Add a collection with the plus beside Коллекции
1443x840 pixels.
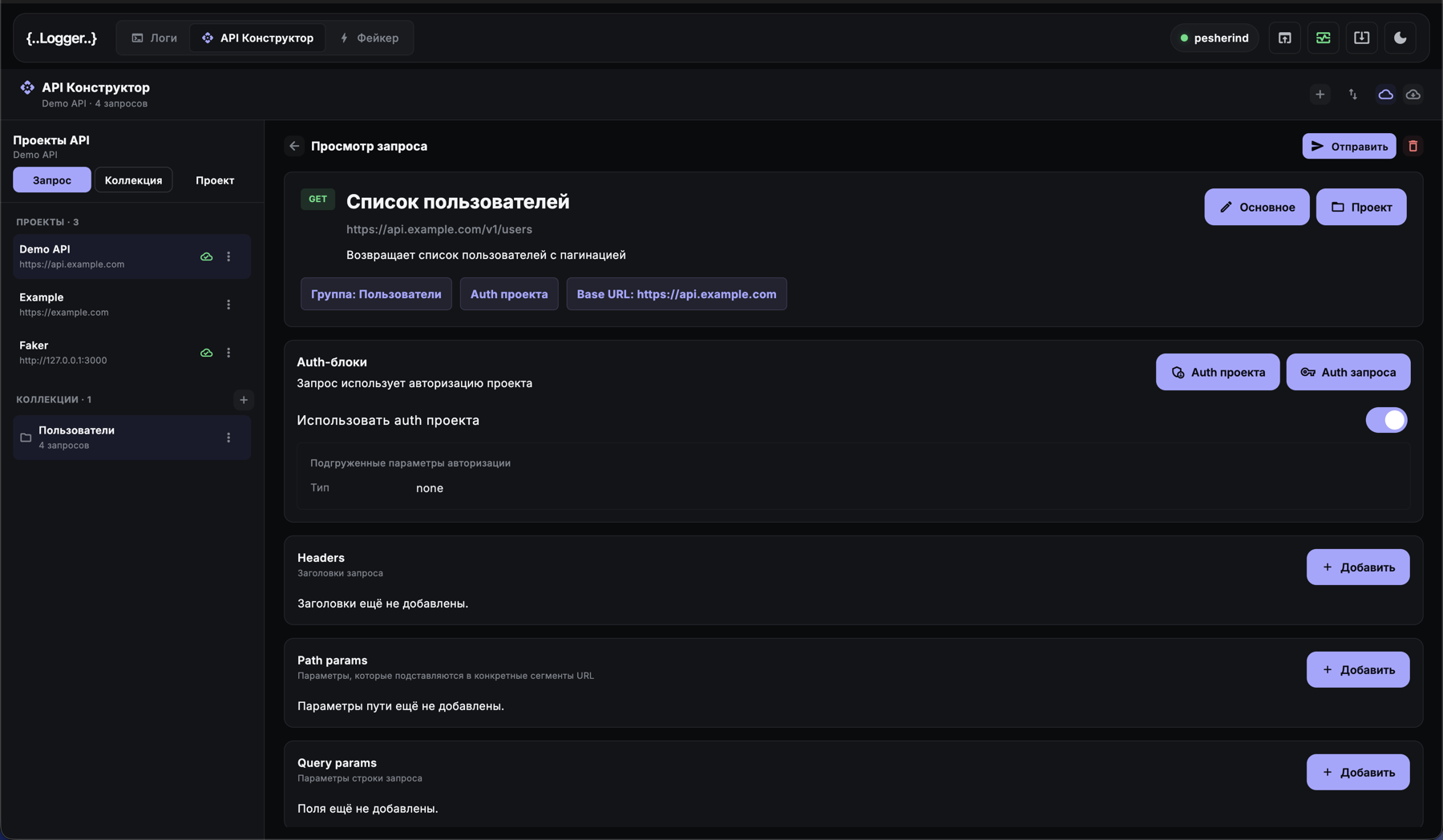(x=244, y=399)
